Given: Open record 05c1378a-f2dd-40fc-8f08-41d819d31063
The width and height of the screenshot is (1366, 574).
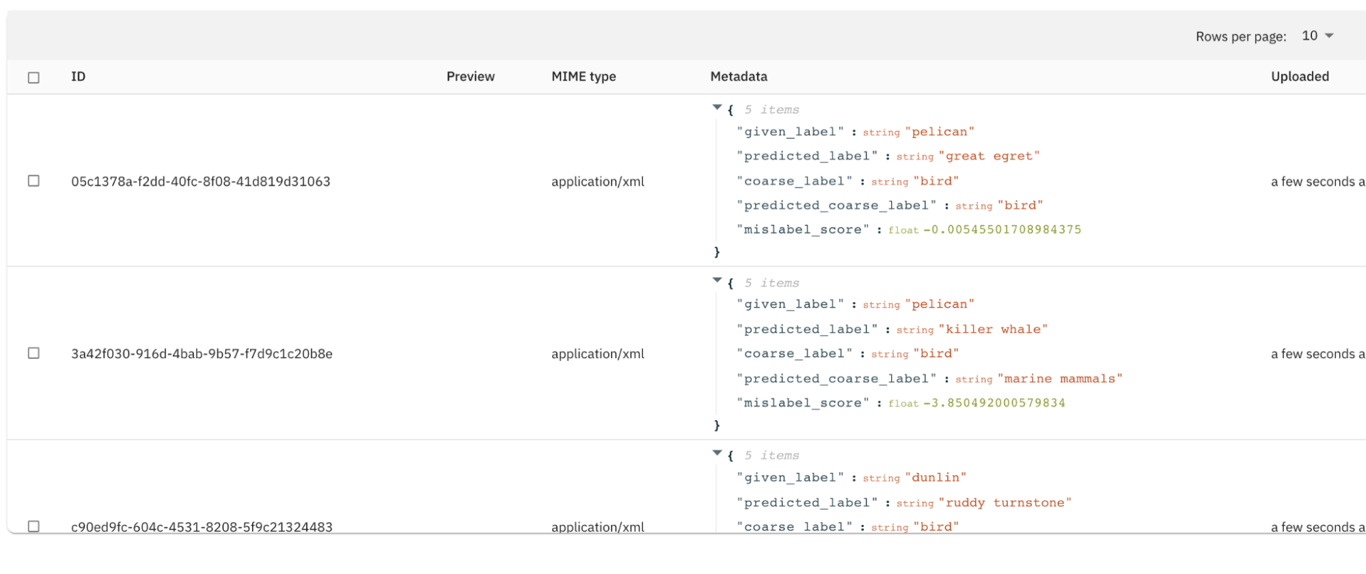Looking at the screenshot, I should point(200,181).
